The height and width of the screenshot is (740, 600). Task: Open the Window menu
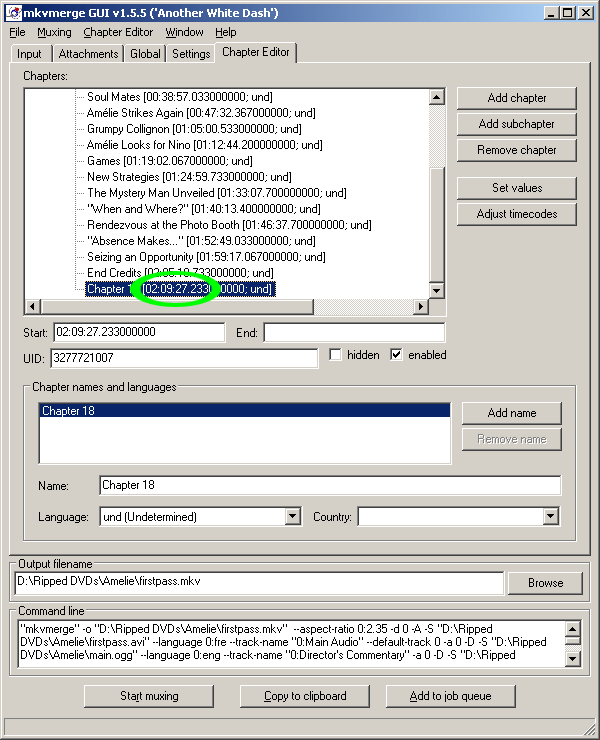pos(184,33)
